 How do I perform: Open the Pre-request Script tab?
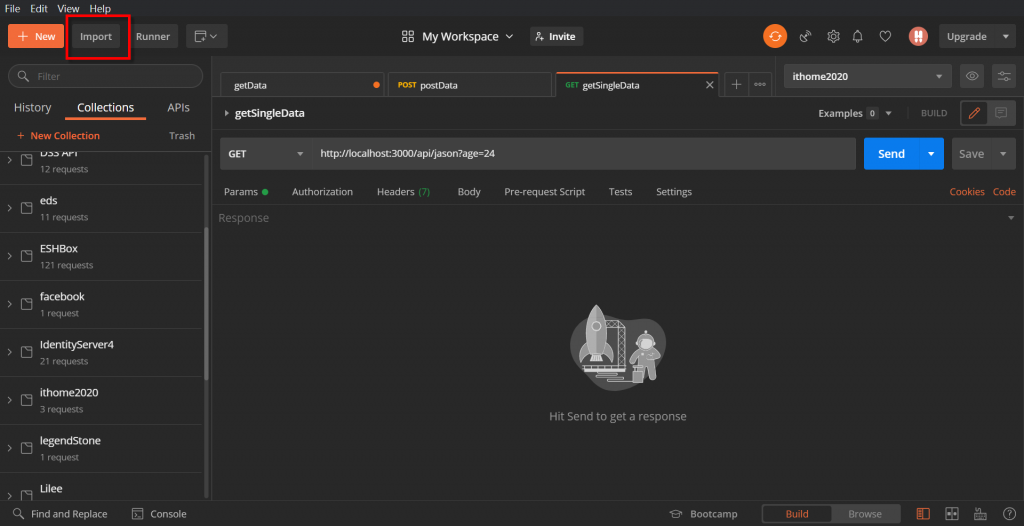point(545,192)
